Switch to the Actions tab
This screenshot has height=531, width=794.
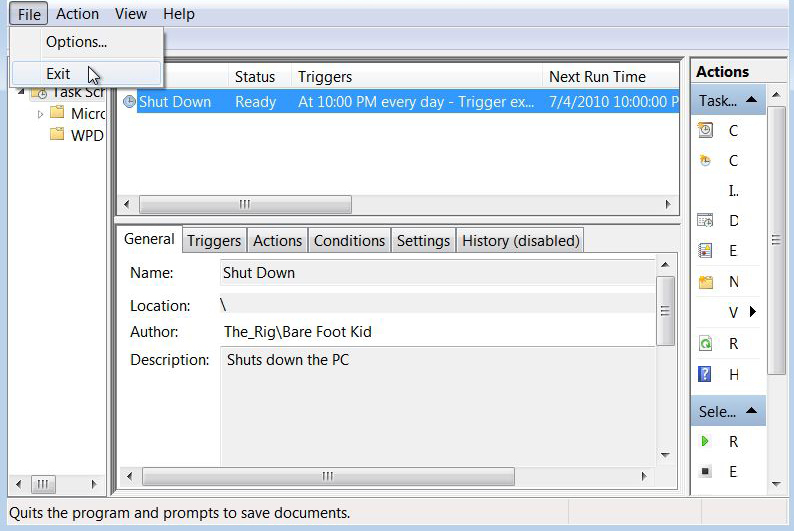(x=277, y=241)
